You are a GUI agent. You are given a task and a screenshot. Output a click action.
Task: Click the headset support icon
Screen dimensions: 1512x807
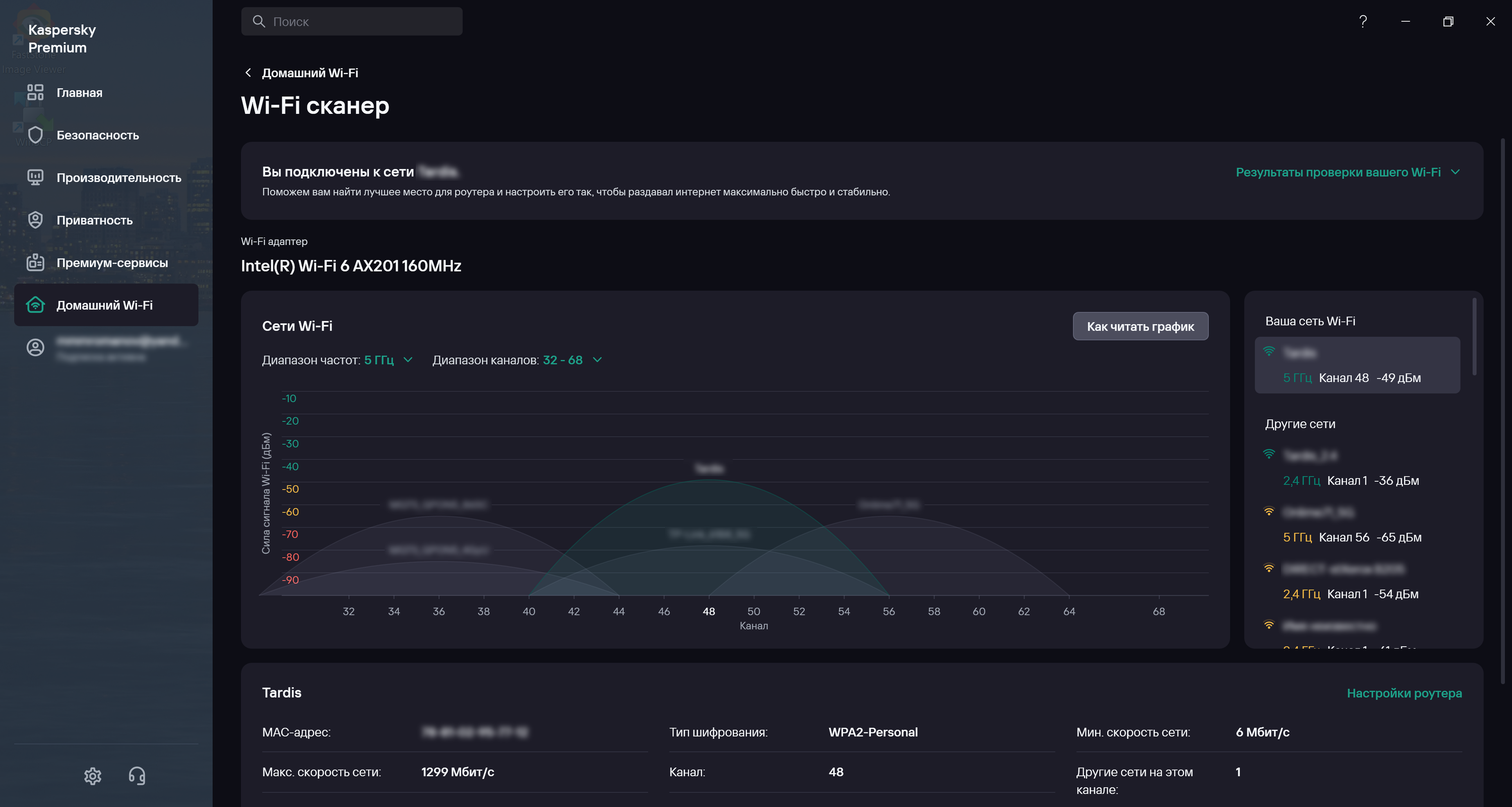point(137,776)
